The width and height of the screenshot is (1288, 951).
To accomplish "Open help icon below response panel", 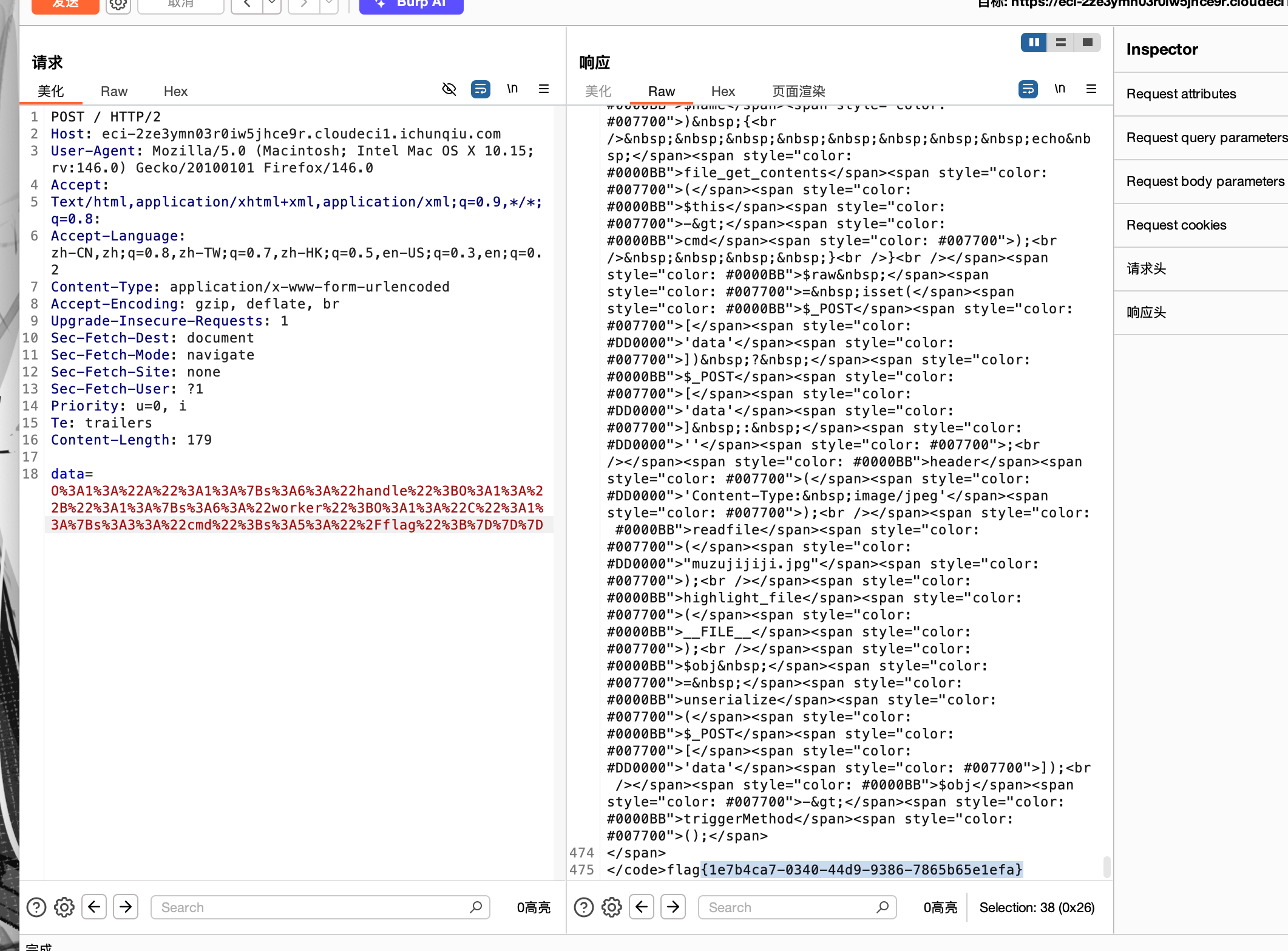I will (x=583, y=907).
